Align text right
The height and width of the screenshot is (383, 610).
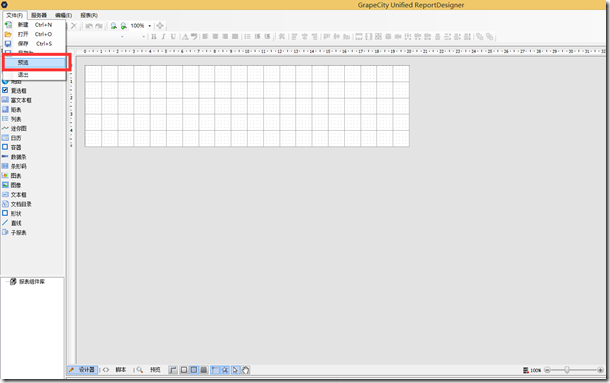click(225, 37)
